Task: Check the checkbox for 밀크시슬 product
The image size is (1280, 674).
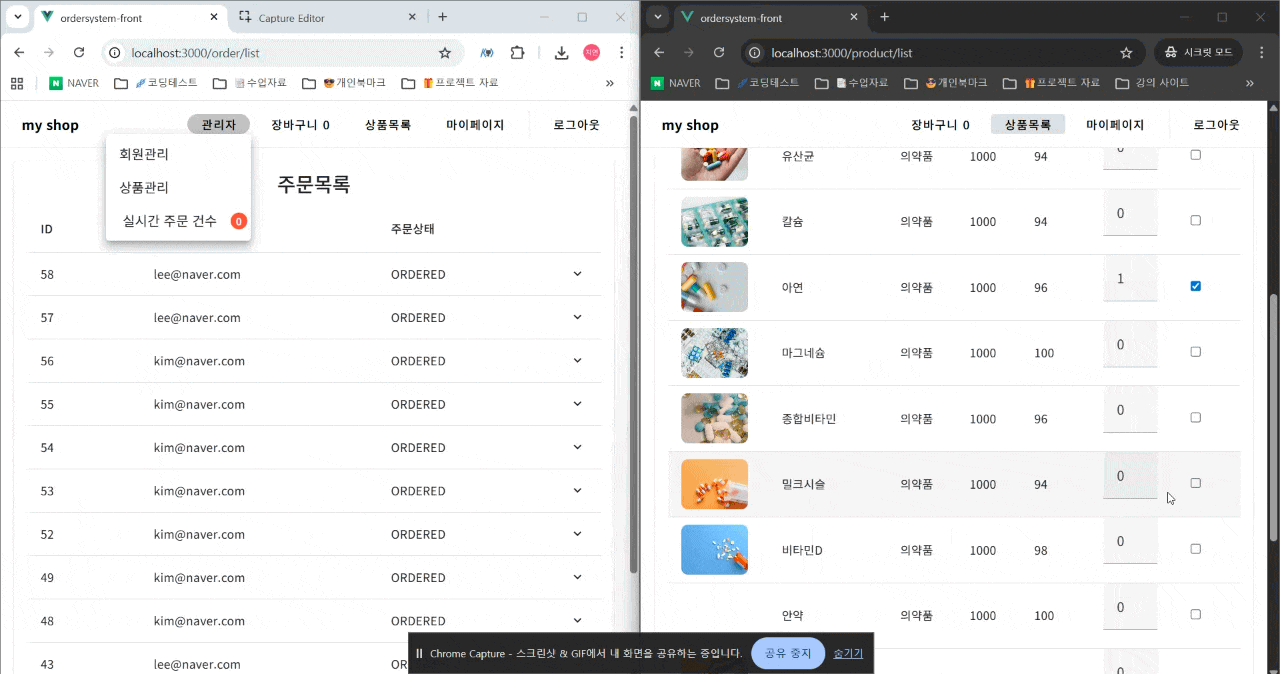Action: [x=1195, y=483]
